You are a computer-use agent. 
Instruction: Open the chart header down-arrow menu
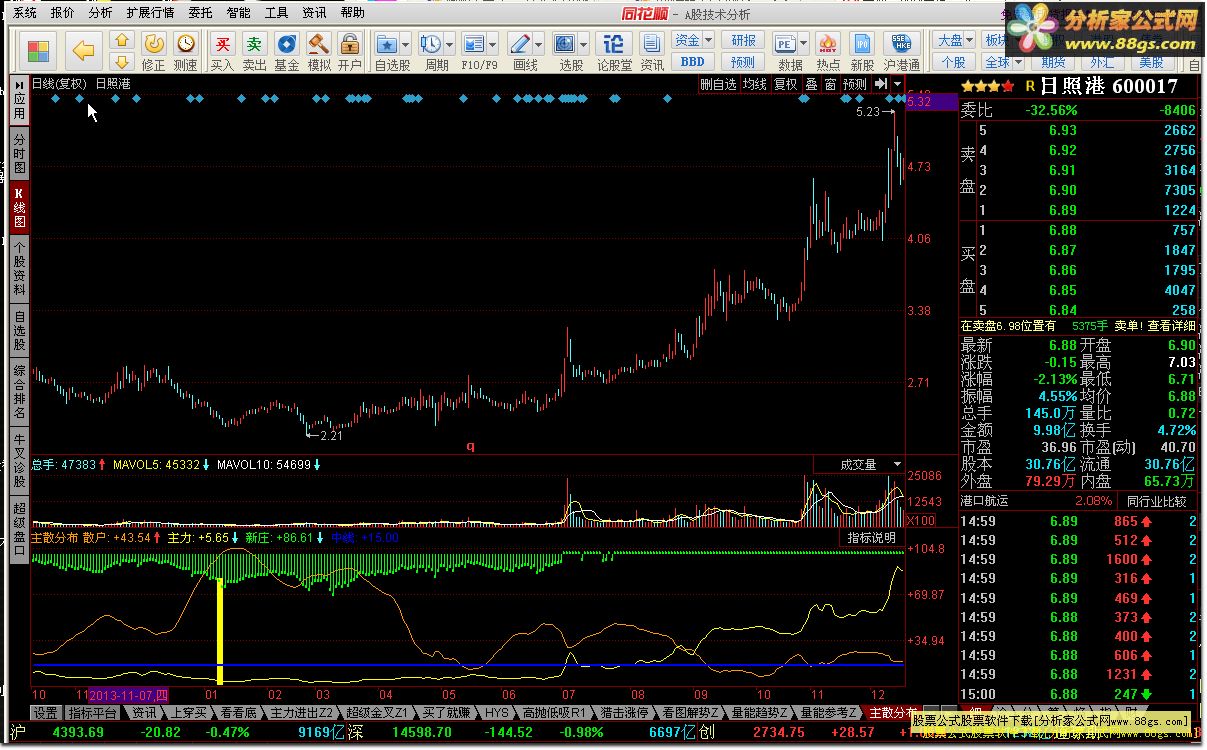898,84
